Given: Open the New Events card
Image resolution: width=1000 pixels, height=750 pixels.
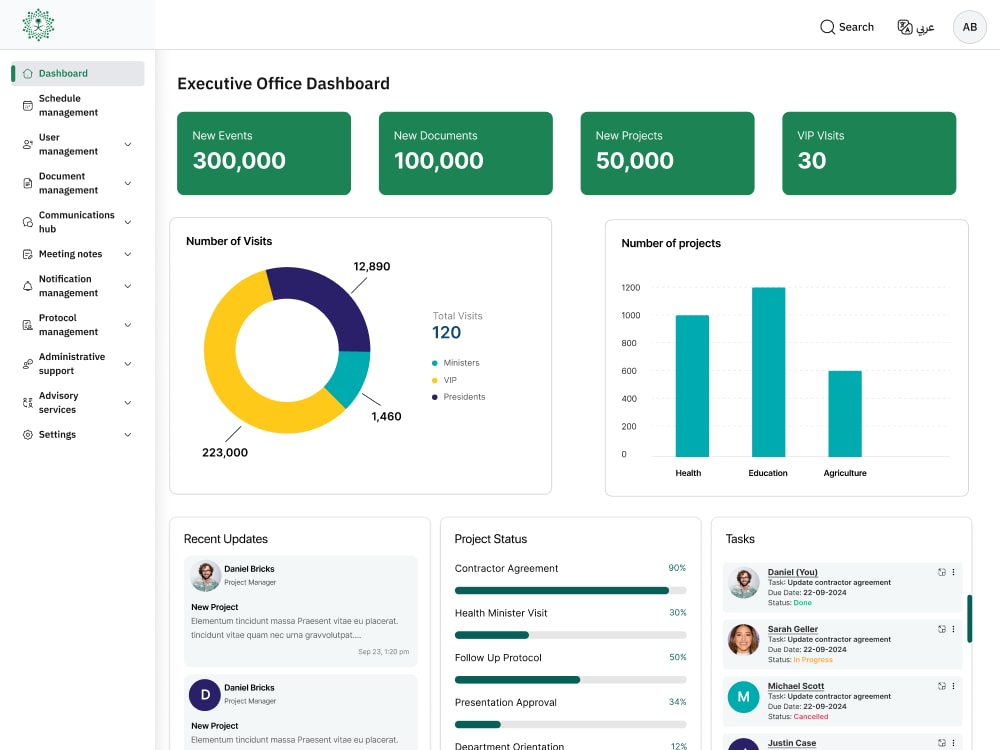Looking at the screenshot, I should point(264,154).
